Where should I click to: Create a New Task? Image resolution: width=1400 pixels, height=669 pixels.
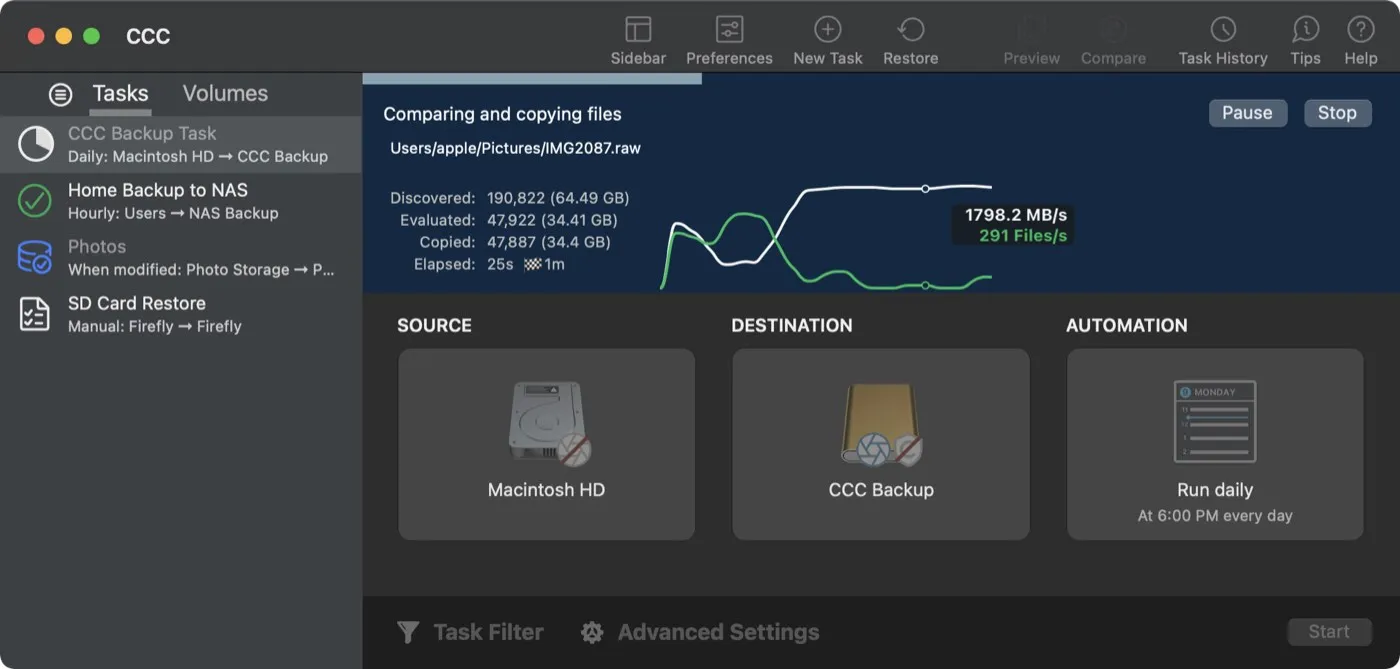tap(827, 37)
